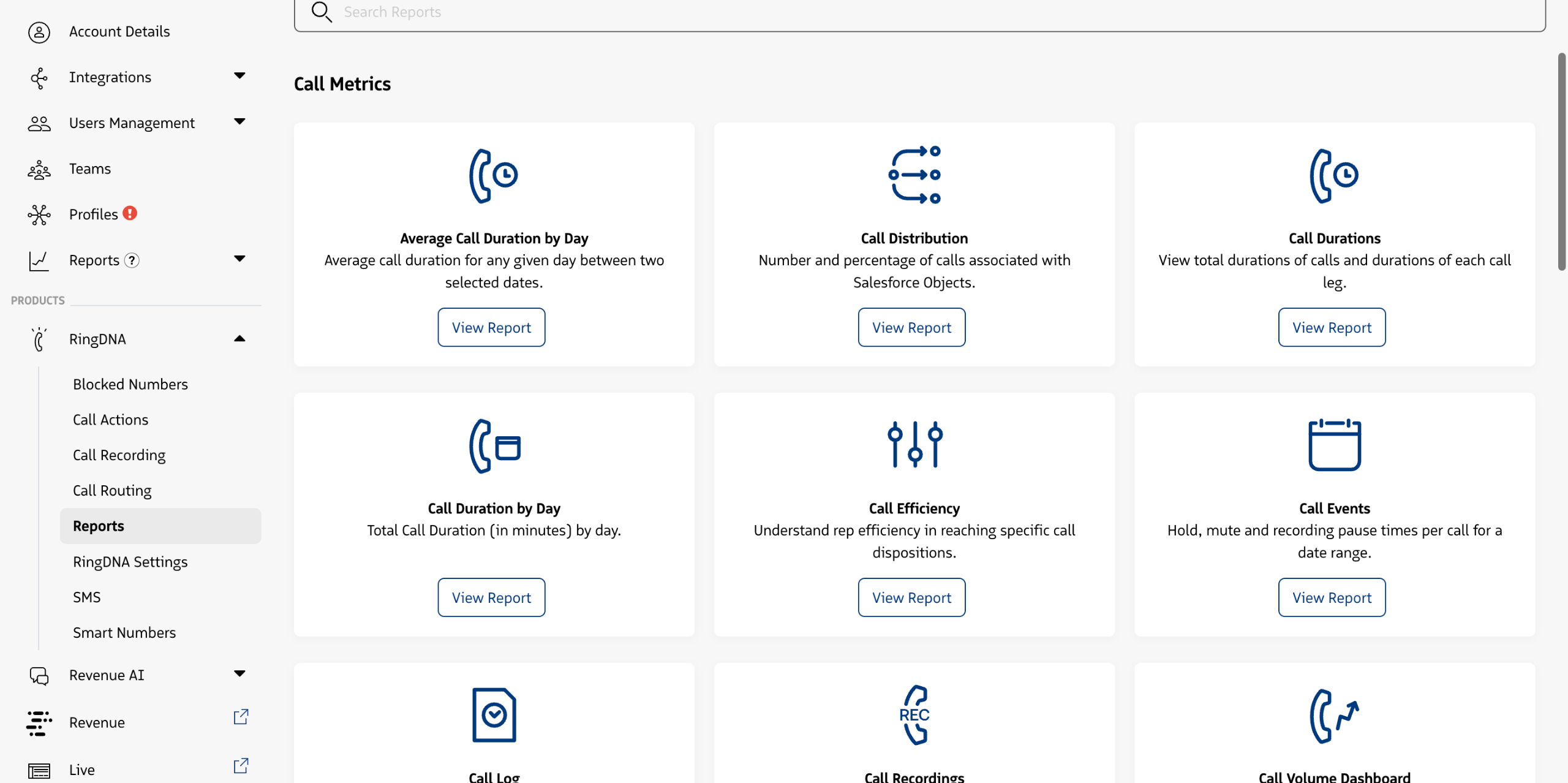Expand the Revenue AI arrow
The image size is (1568, 783).
pos(239,674)
